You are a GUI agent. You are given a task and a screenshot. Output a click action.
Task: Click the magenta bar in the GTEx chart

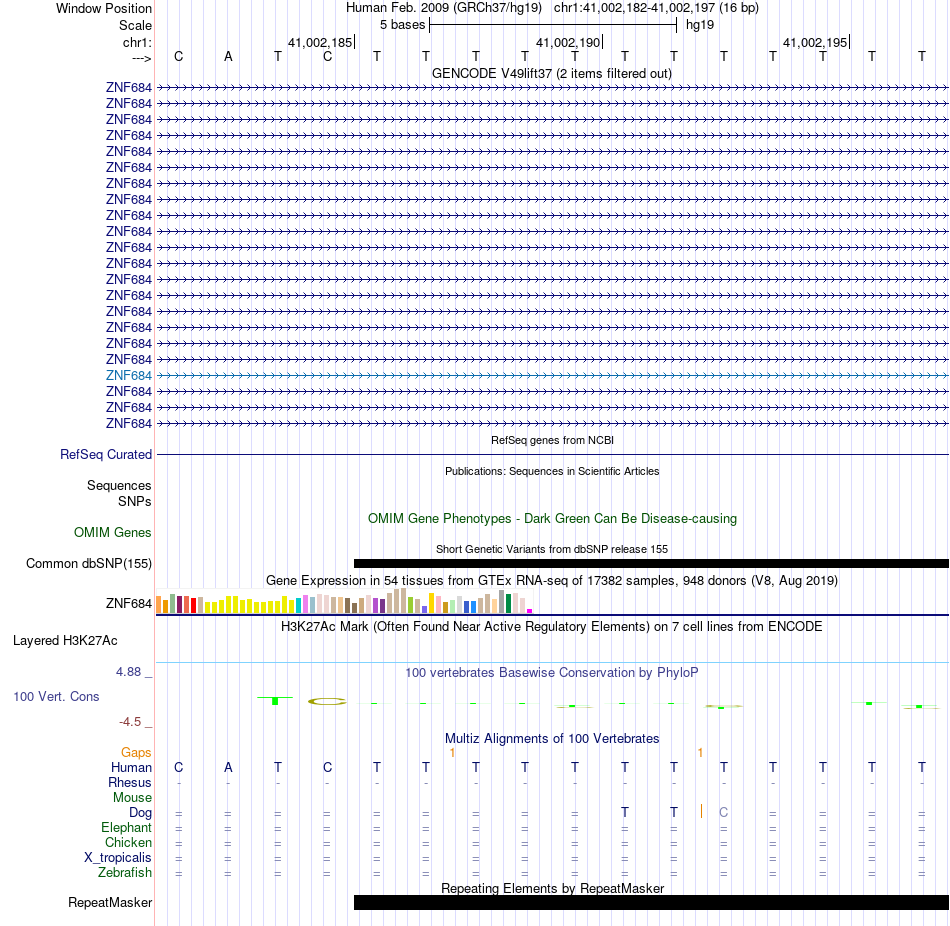530,611
